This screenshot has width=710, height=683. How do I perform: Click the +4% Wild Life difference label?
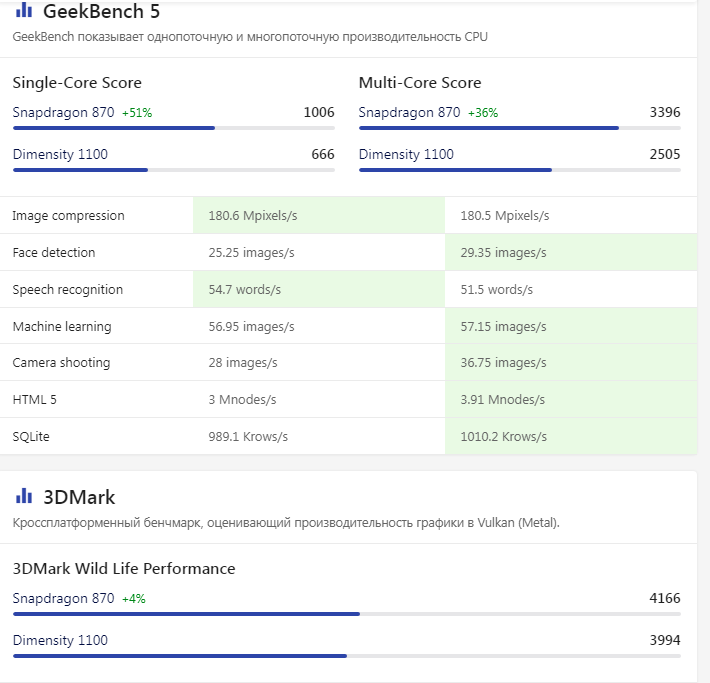134,599
